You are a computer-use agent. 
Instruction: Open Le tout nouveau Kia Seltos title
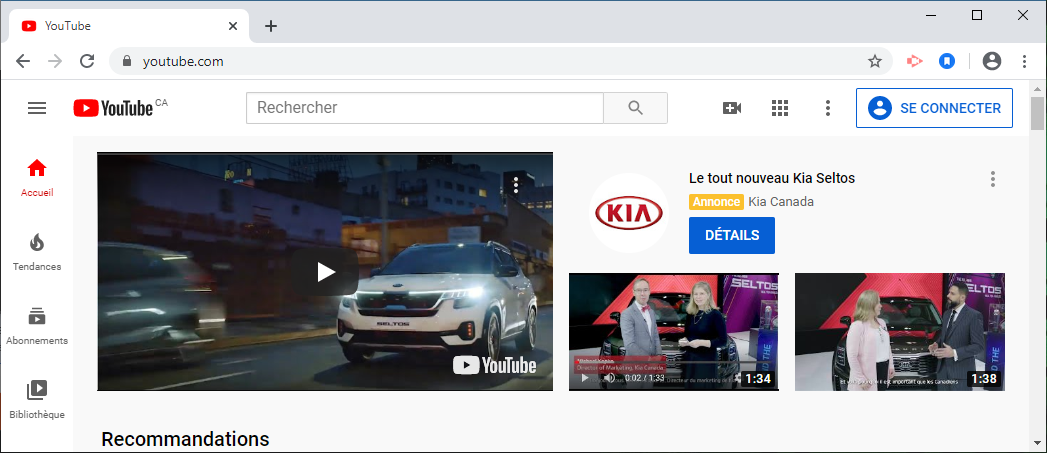click(x=772, y=178)
